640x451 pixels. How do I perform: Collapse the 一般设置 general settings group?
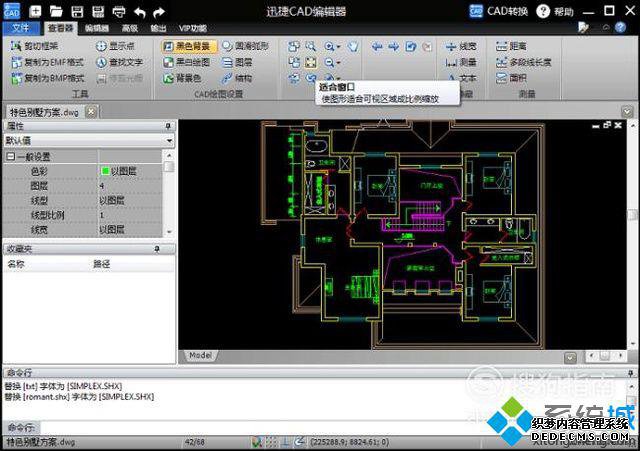point(11,156)
